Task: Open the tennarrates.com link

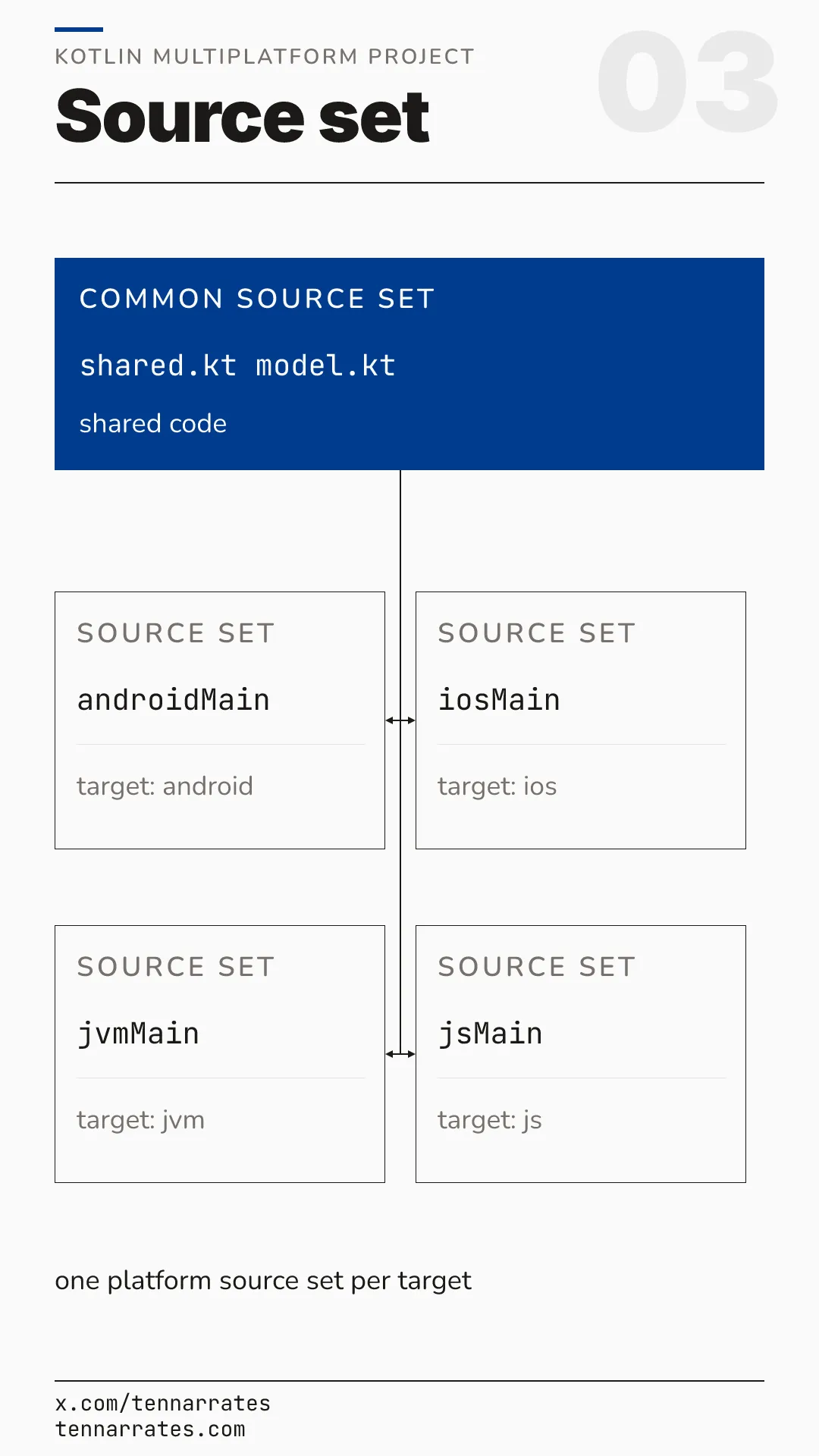Action: pyautogui.click(x=150, y=1429)
